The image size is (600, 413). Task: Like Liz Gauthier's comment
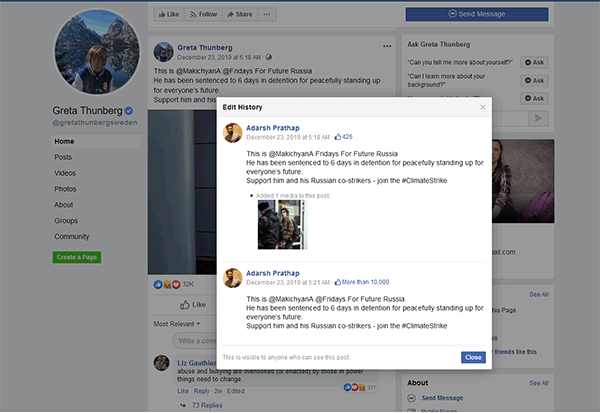pyautogui.click(x=183, y=391)
